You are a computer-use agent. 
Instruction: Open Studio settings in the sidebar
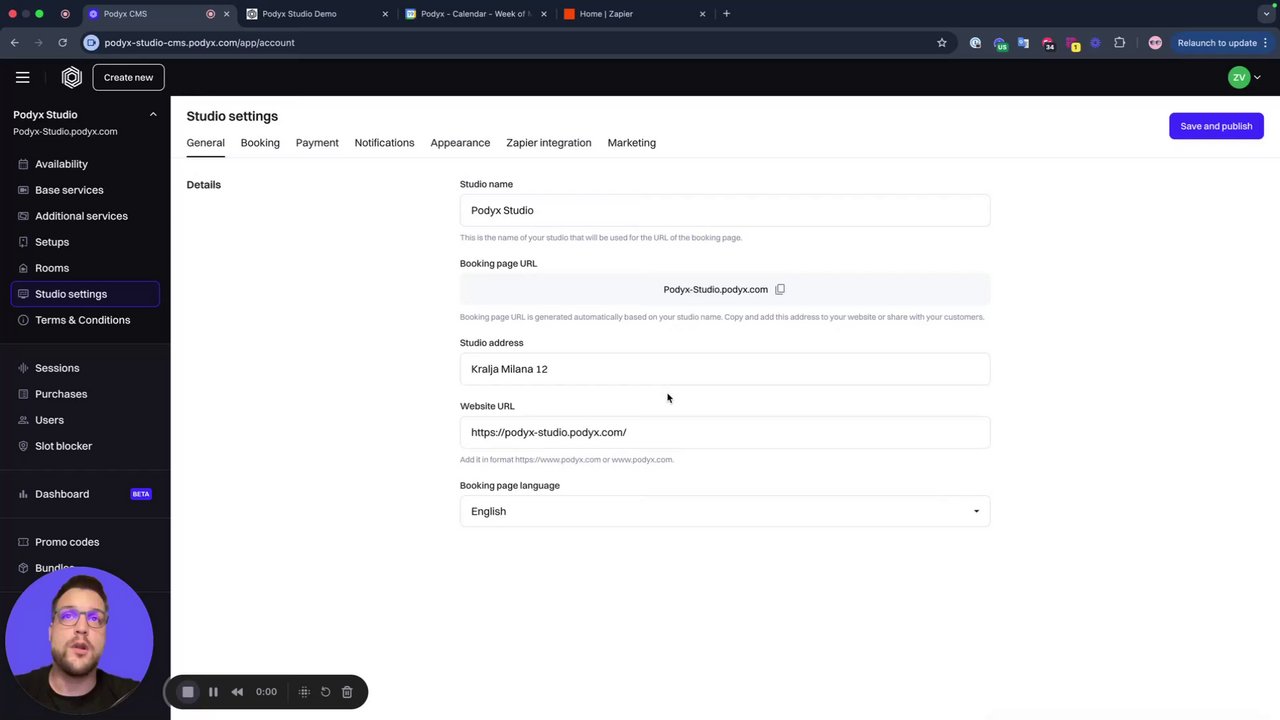pos(85,294)
